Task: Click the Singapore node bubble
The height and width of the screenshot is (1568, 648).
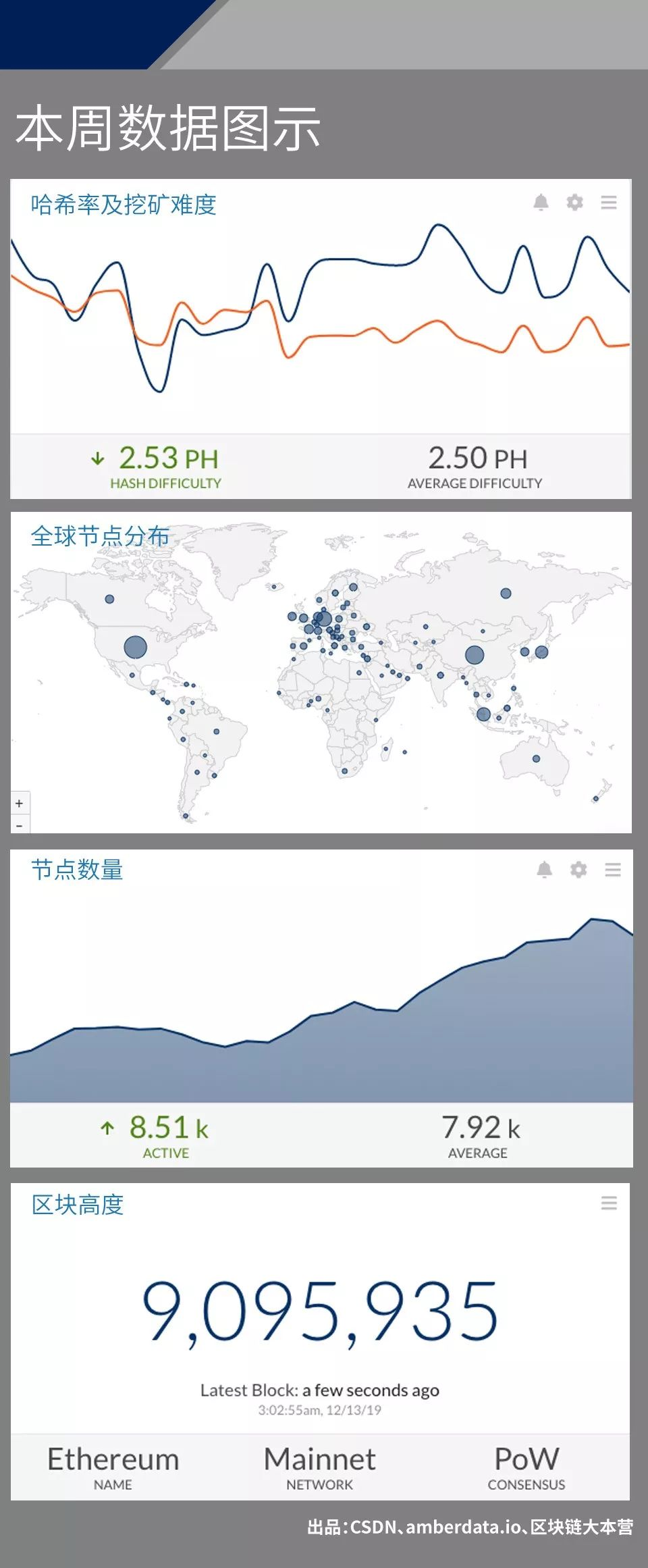Action: pos(483,714)
